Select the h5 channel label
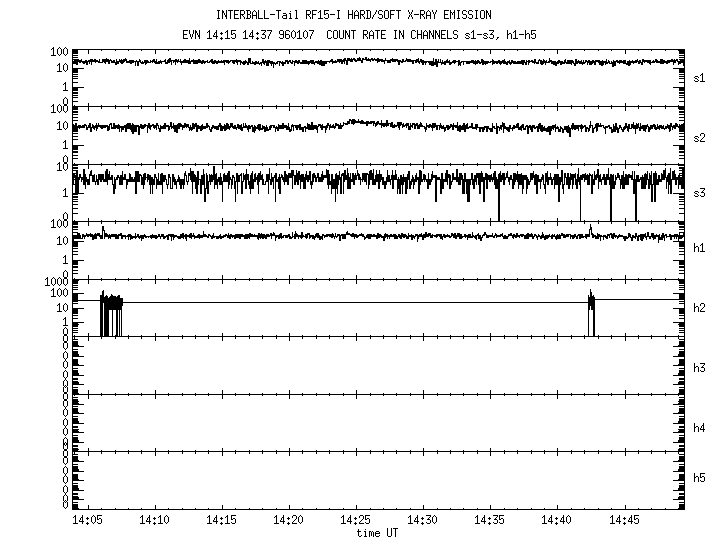Screen dimensions: 720x550 (x=700, y=478)
